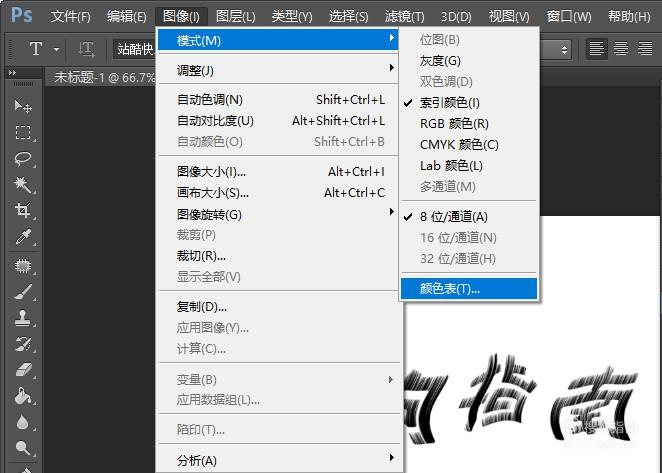Viewport: 662px width, 473px height.
Task: Select the Move tool
Action: click(x=23, y=106)
